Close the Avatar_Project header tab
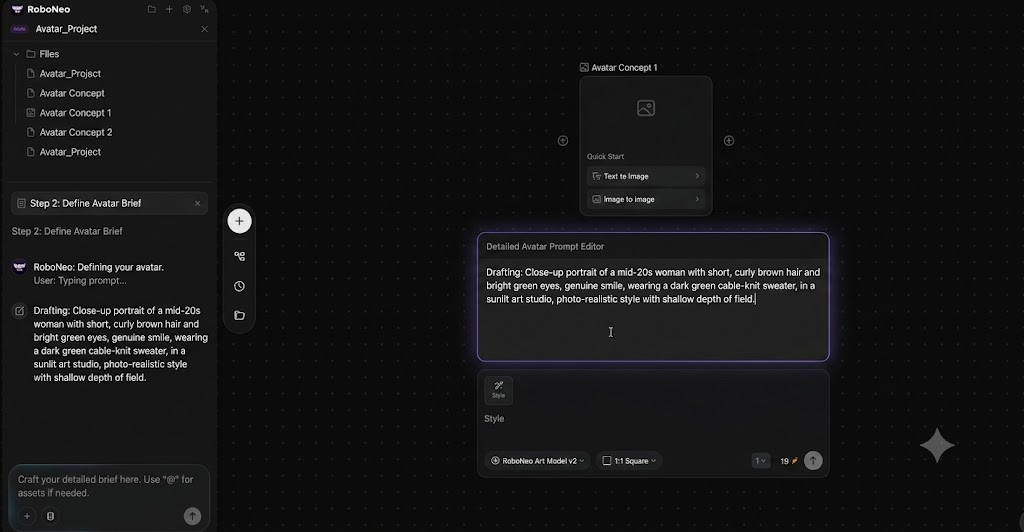Viewport: 1024px width, 532px height. [x=204, y=29]
